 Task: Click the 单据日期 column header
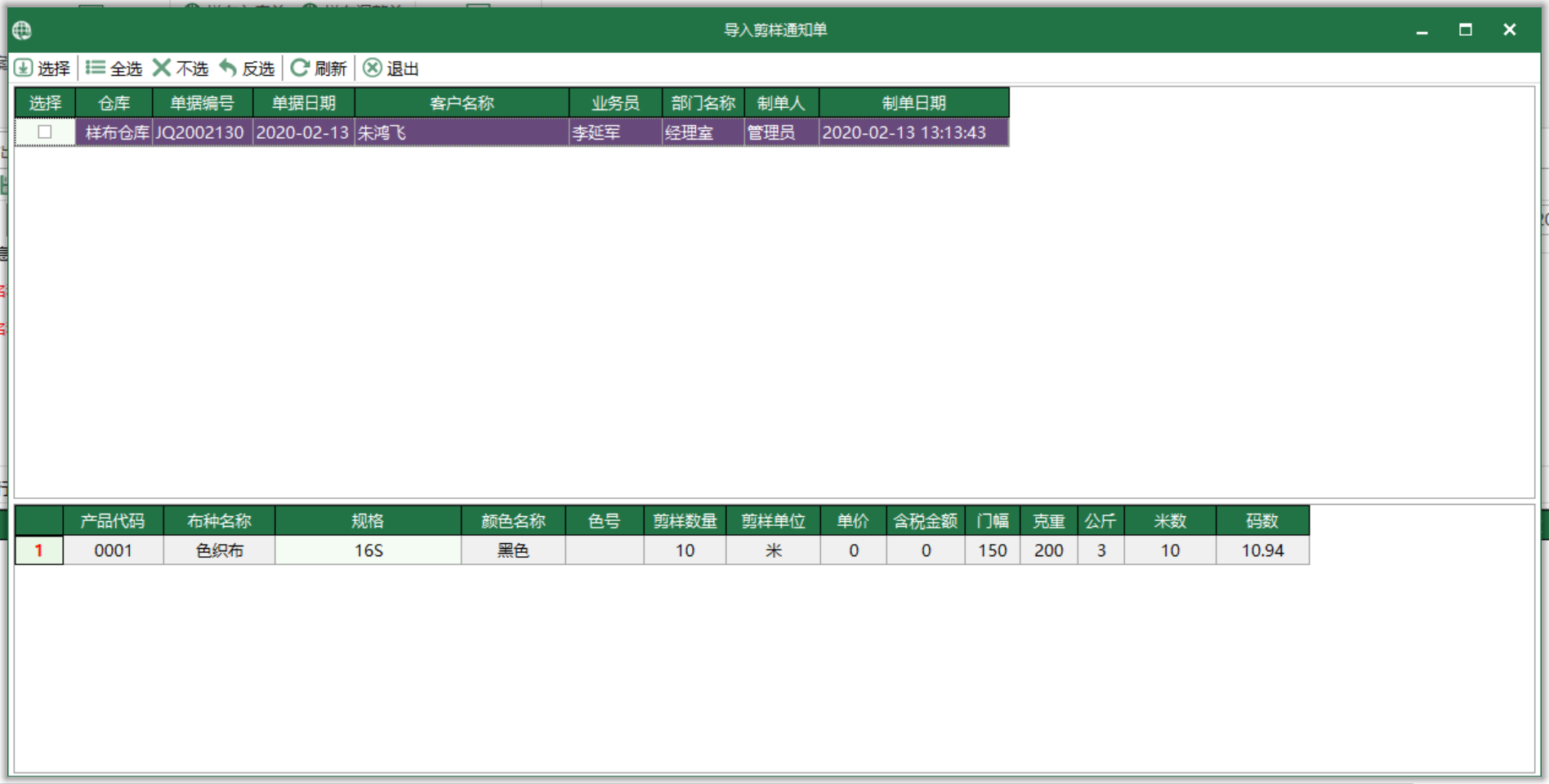(x=304, y=103)
